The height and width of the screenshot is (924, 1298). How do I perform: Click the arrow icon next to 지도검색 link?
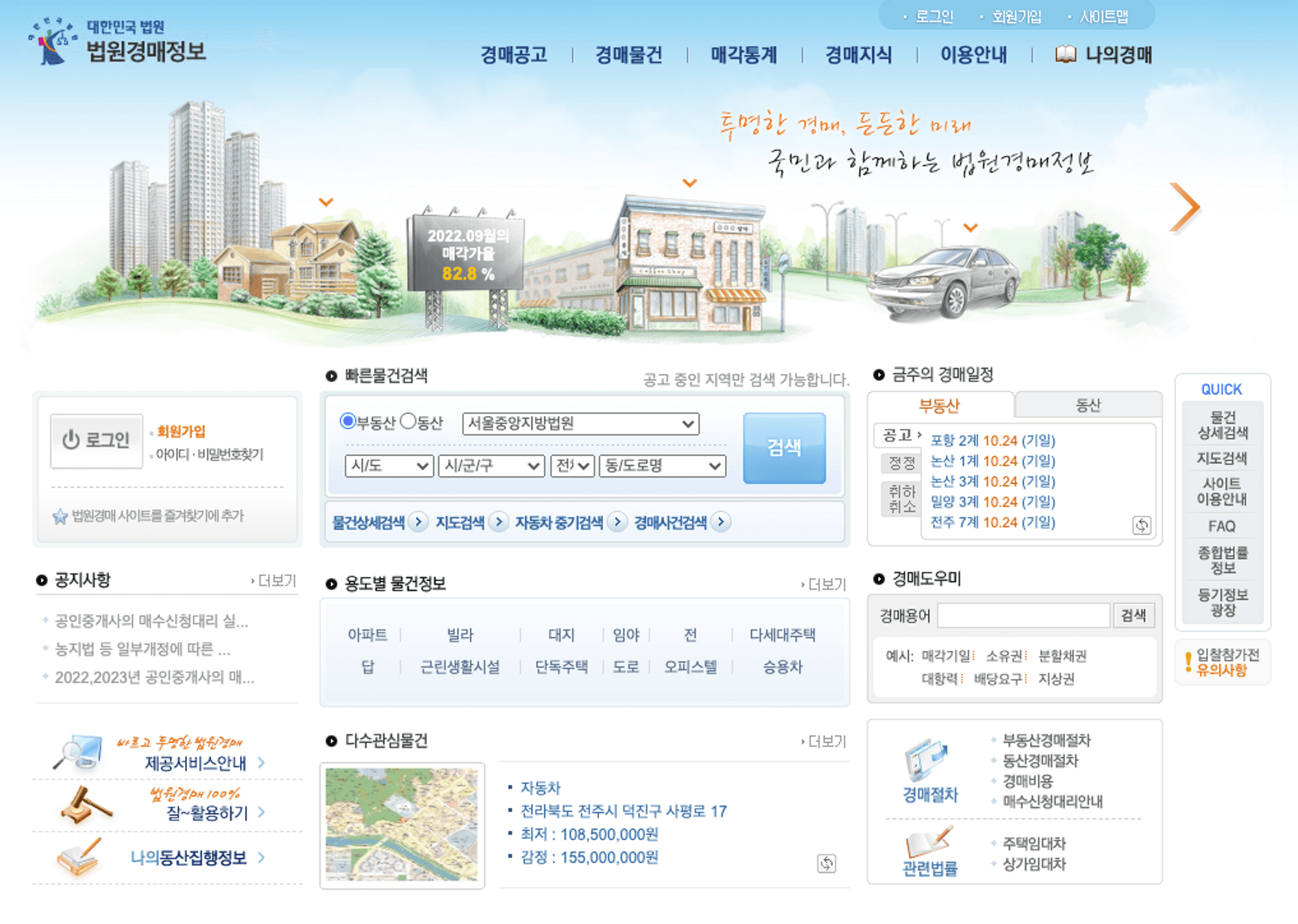[498, 522]
